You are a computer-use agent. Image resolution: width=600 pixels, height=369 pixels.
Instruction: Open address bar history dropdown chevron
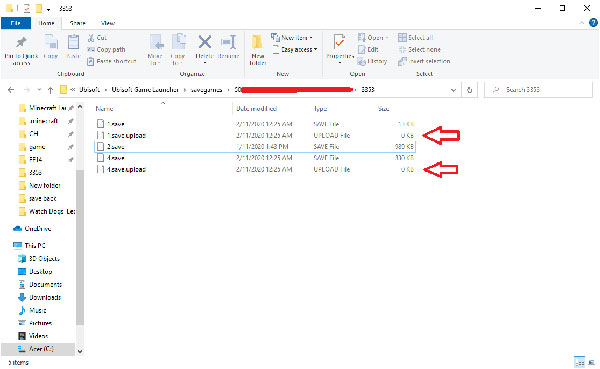pos(453,90)
